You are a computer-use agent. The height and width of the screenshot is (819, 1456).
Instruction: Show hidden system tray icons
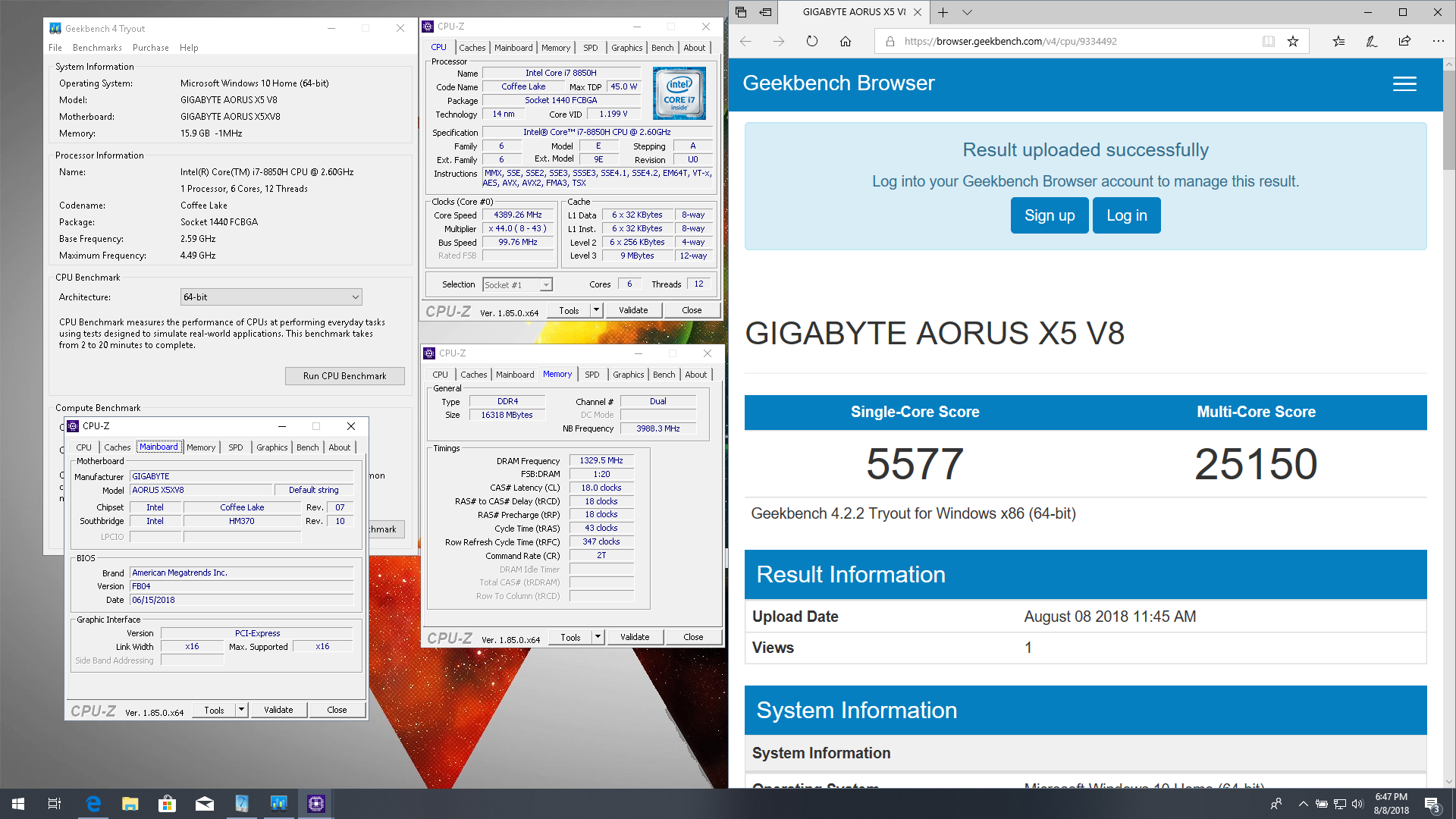1303,804
